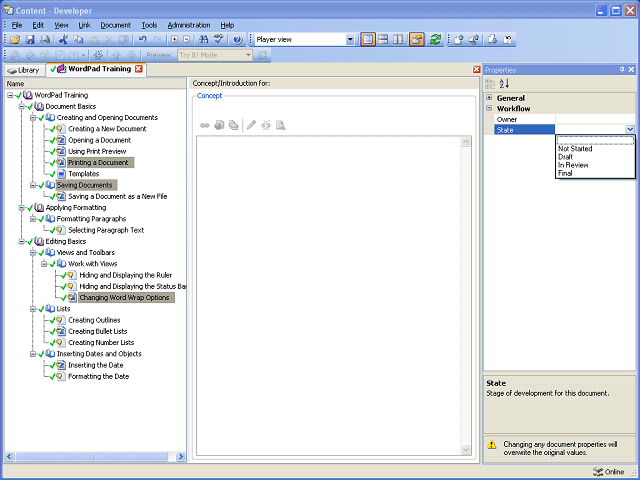Collapse the Lists tree node
640x480 pixels.
click(x=33, y=309)
